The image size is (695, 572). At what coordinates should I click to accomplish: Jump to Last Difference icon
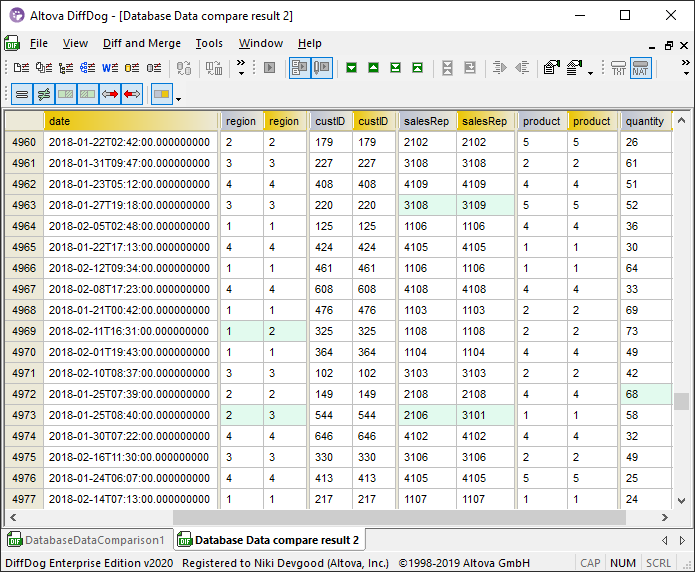click(395, 68)
